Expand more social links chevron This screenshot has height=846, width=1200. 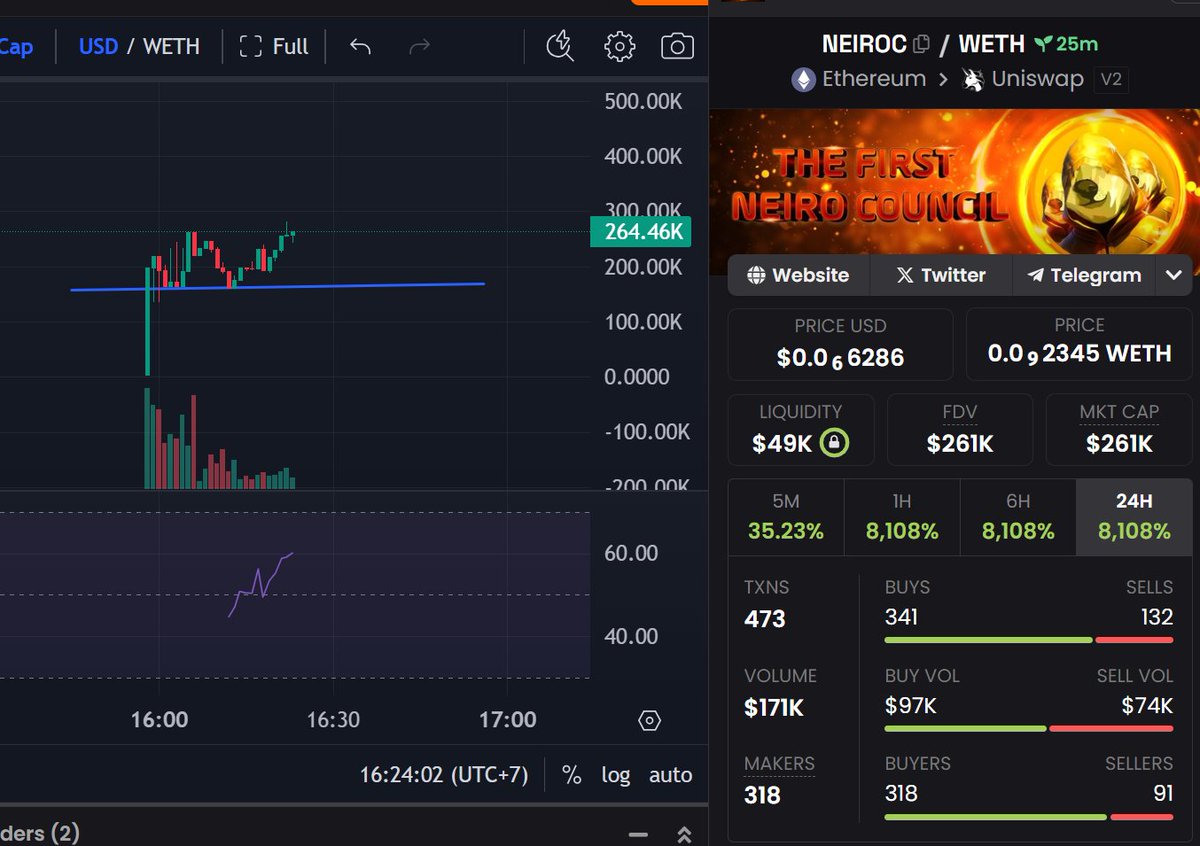tap(1174, 275)
